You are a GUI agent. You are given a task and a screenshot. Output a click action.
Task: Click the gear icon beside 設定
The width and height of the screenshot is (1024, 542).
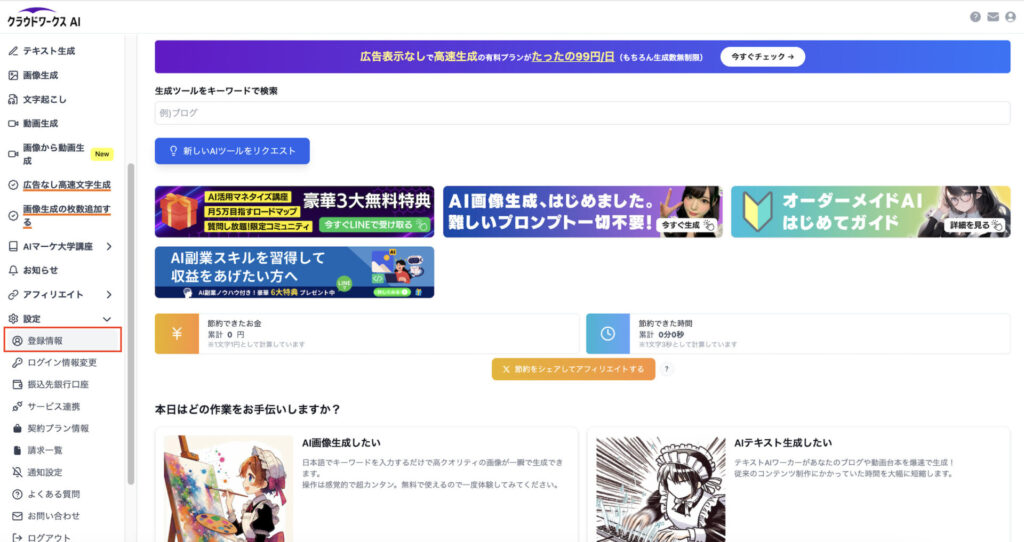(13, 319)
